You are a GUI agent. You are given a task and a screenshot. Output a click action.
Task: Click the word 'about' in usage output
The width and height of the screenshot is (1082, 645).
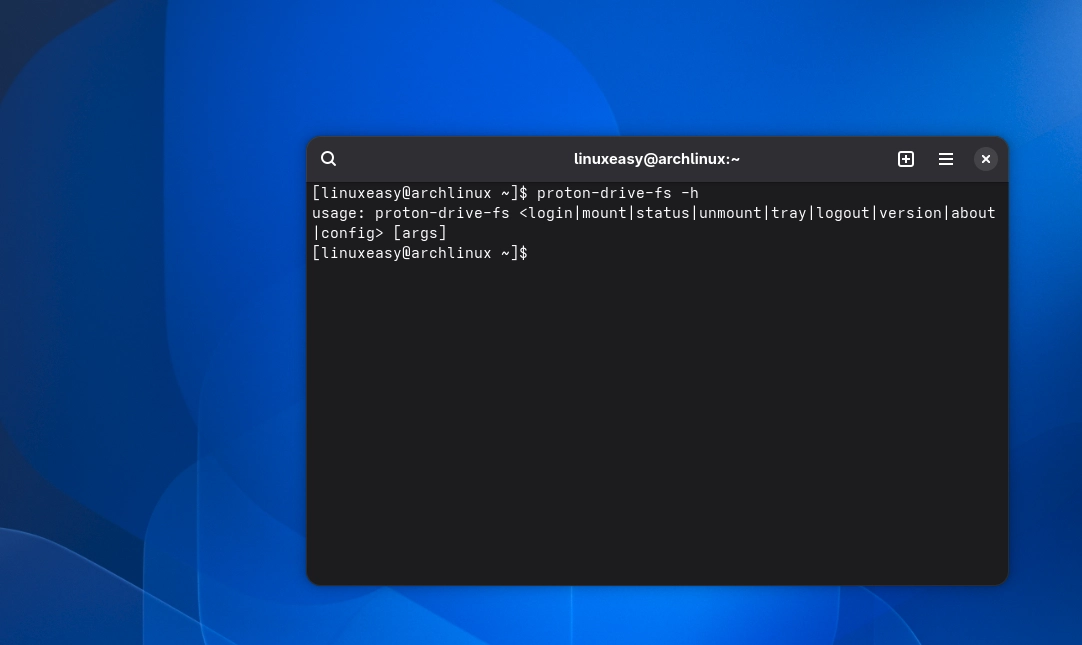[x=973, y=213]
